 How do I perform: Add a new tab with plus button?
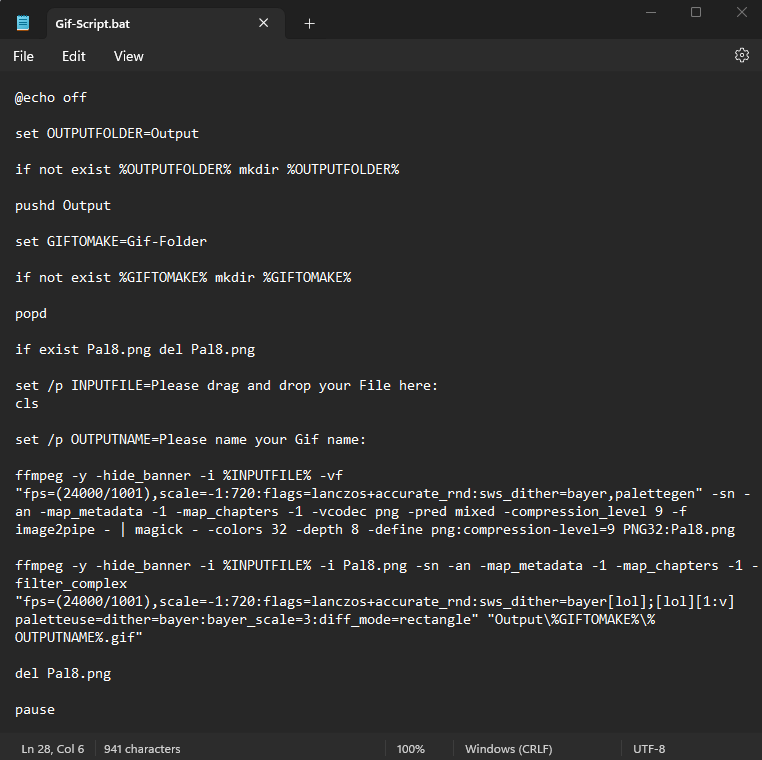tap(309, 23)
